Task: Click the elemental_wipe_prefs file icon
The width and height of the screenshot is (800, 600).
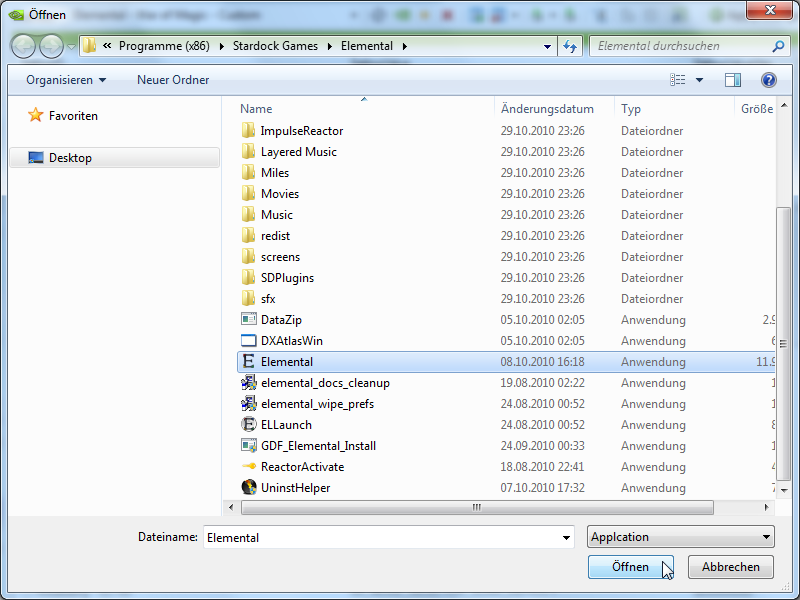Action: pyautogui.click(x=249, y=404)
